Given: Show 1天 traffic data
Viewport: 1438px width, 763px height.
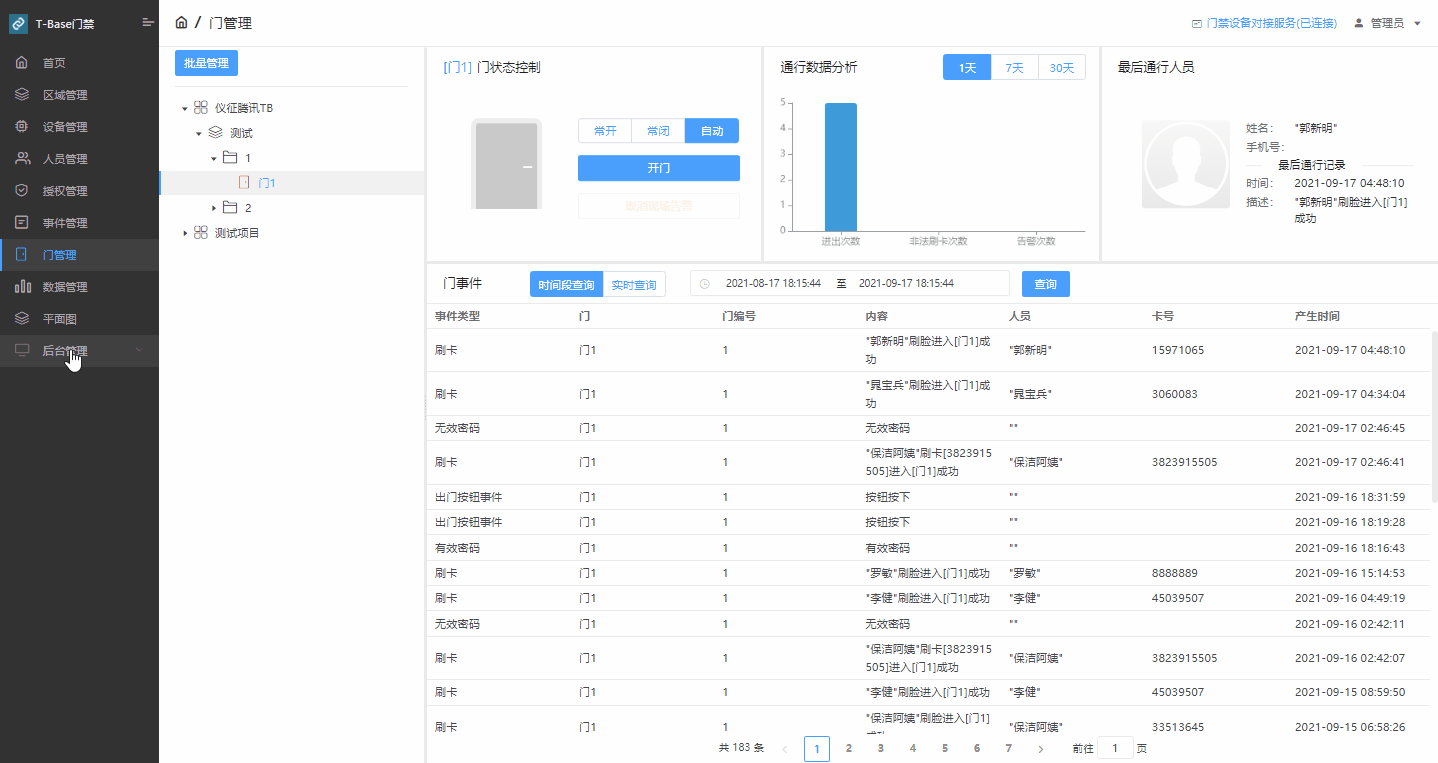Looking at the screenshot, I should 967,68.
